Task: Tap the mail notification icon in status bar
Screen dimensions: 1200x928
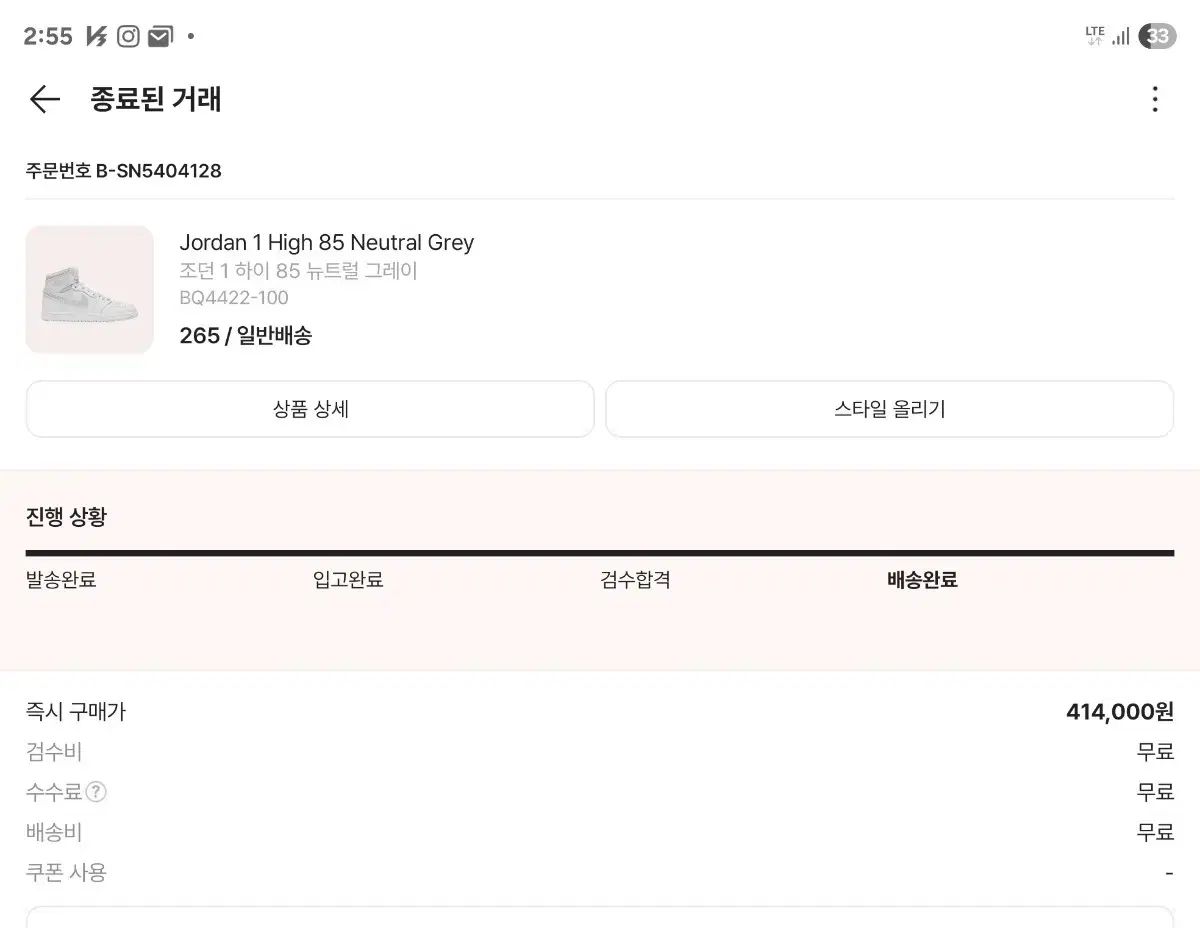Action: pos(160,37)
